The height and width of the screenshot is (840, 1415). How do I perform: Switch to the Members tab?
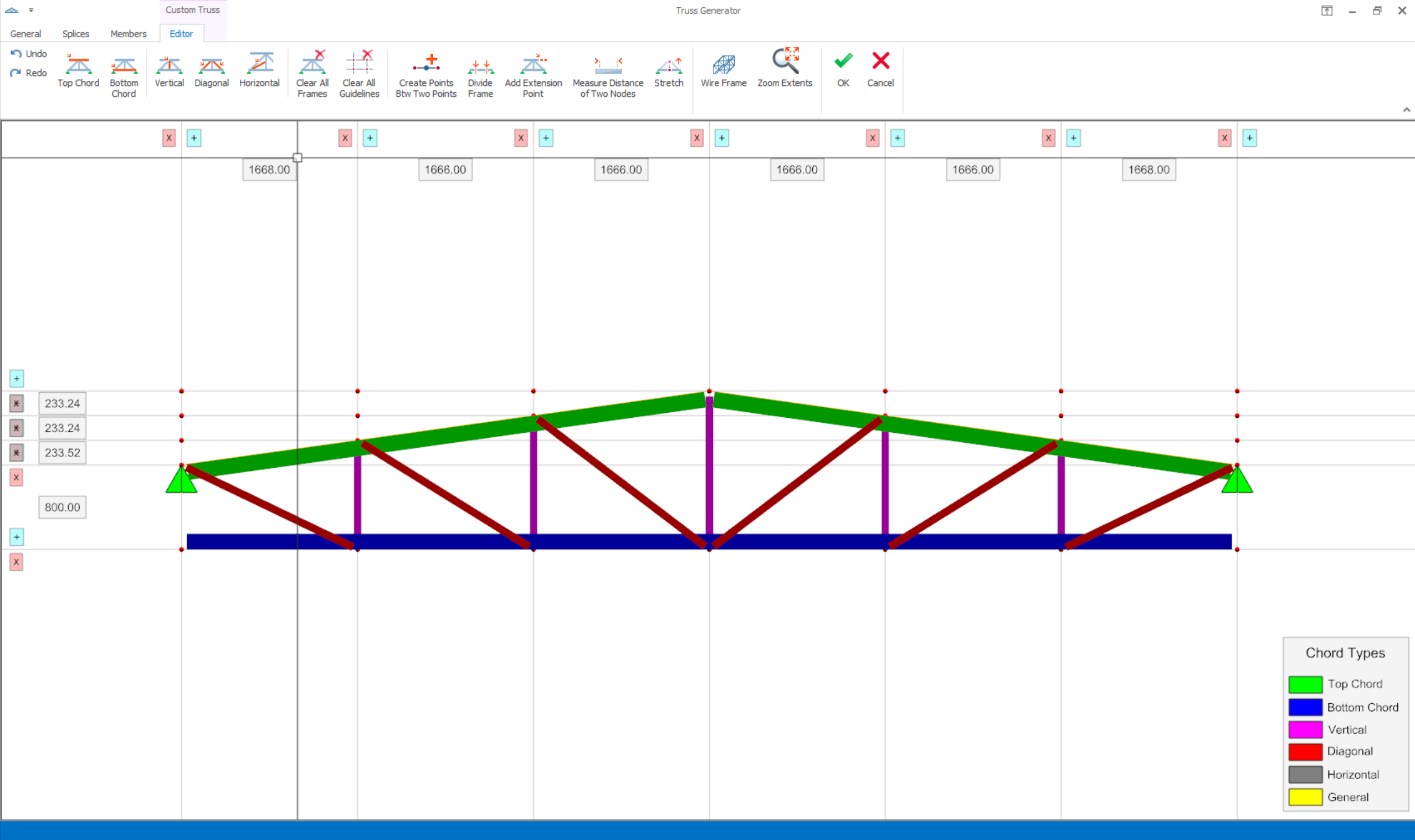click(x=129, y=34)
